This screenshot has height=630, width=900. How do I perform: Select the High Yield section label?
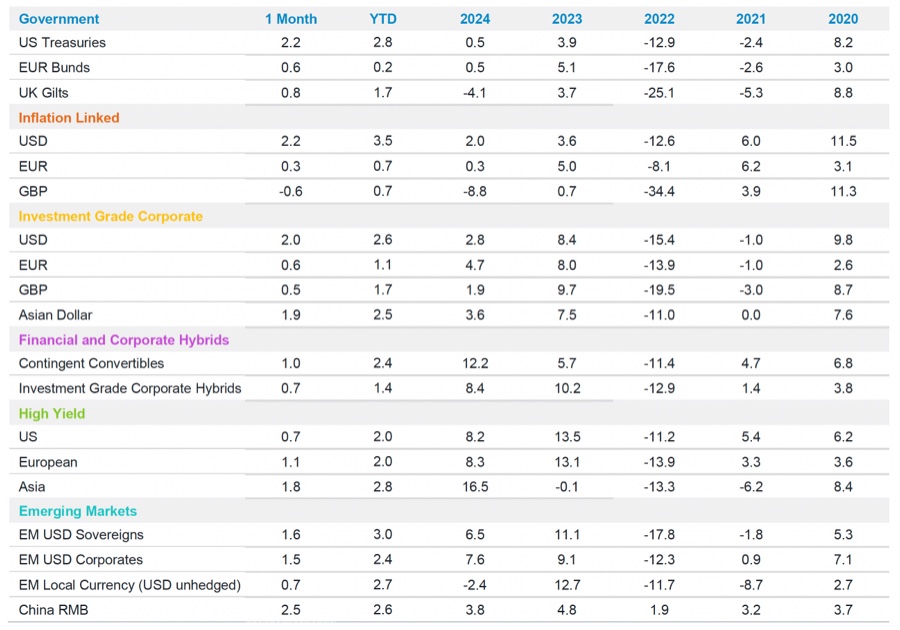(51, 412)
